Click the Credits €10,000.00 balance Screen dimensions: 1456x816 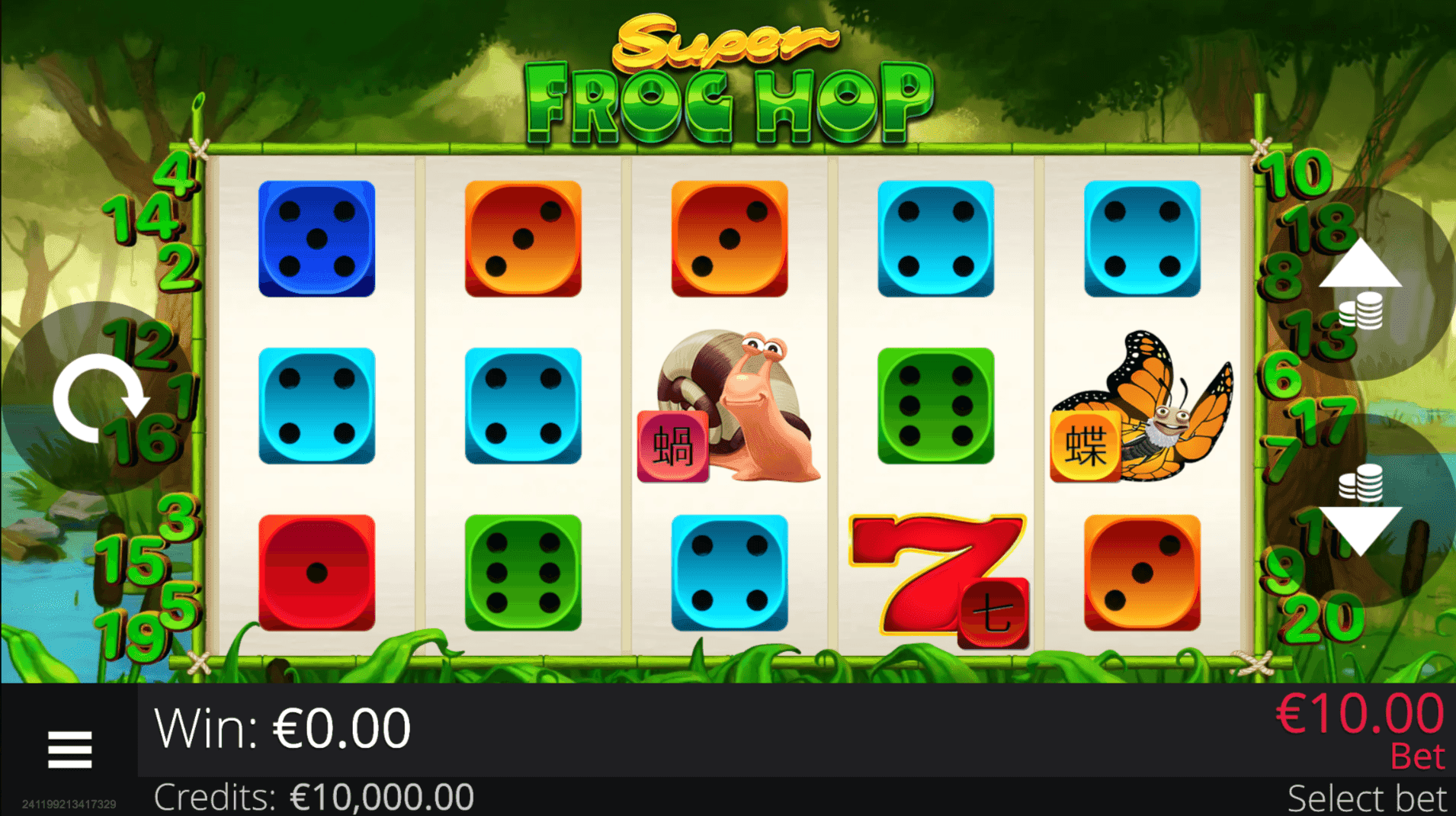[313, 798]
